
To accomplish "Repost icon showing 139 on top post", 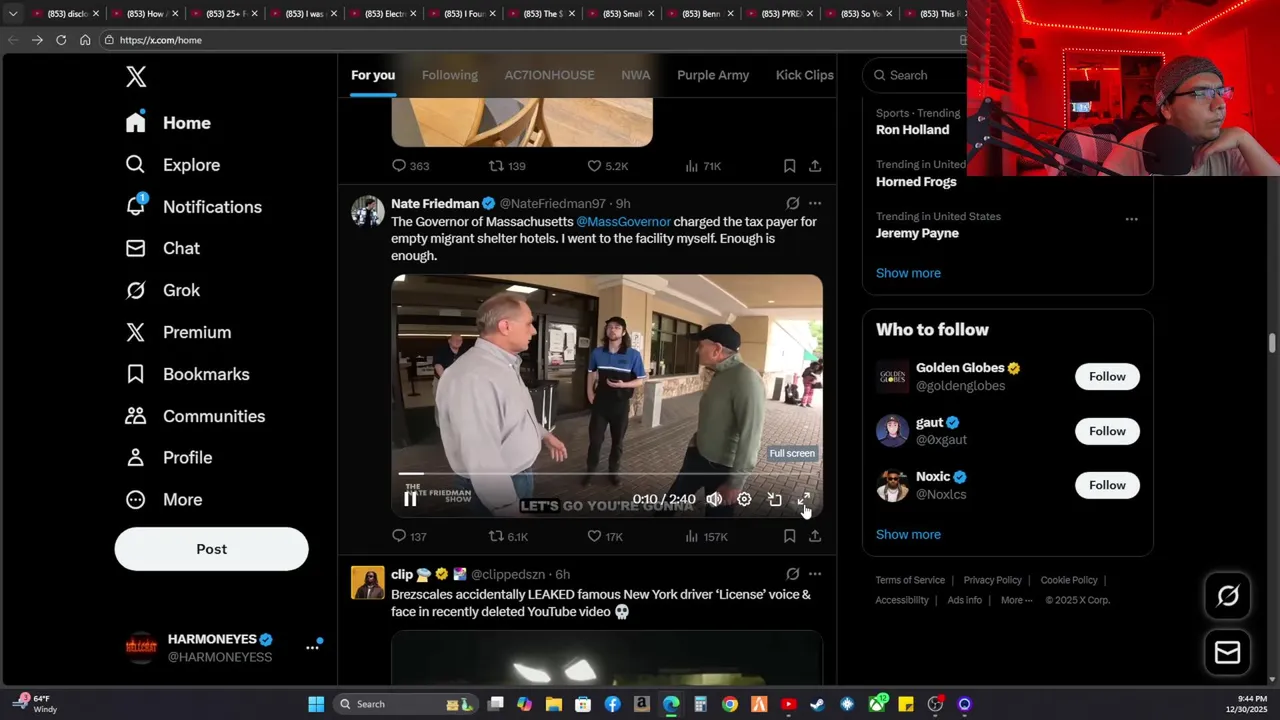I will click(496, 166).
